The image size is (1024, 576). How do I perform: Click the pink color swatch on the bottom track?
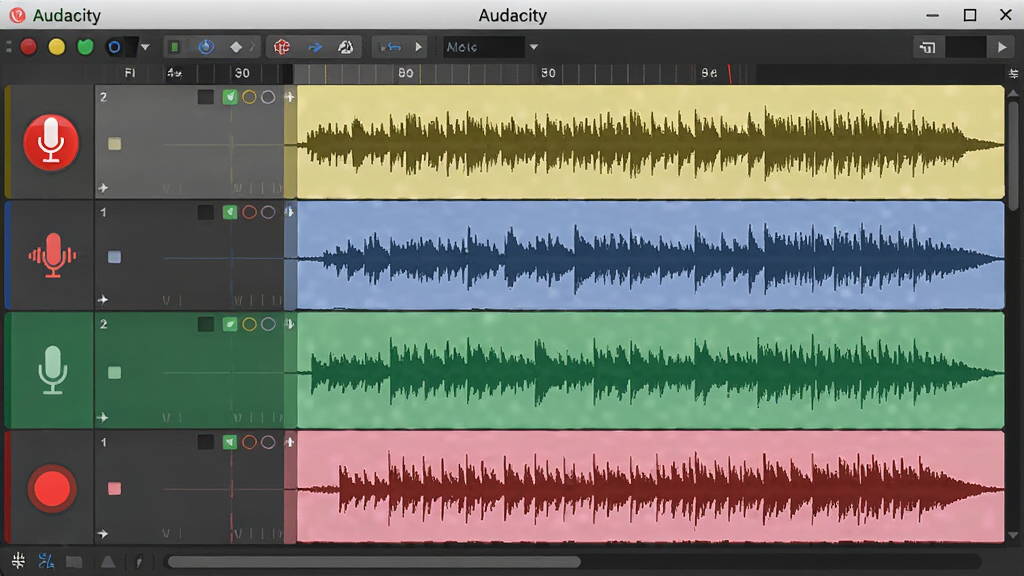114,488
